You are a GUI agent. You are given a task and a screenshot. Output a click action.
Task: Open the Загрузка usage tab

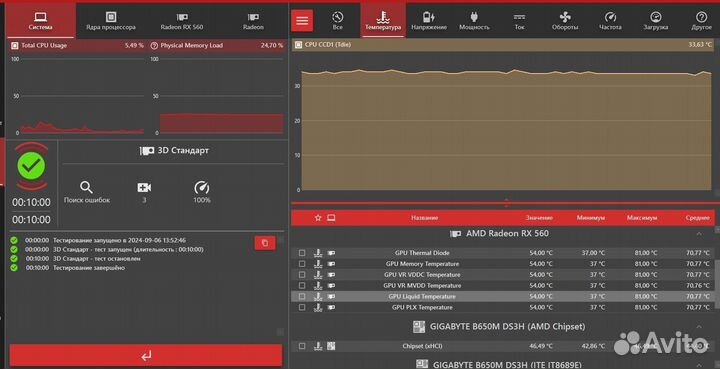pos(656,21)
